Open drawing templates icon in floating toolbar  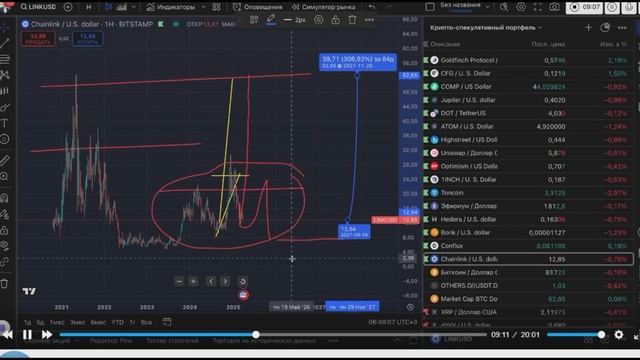point(254,20)
